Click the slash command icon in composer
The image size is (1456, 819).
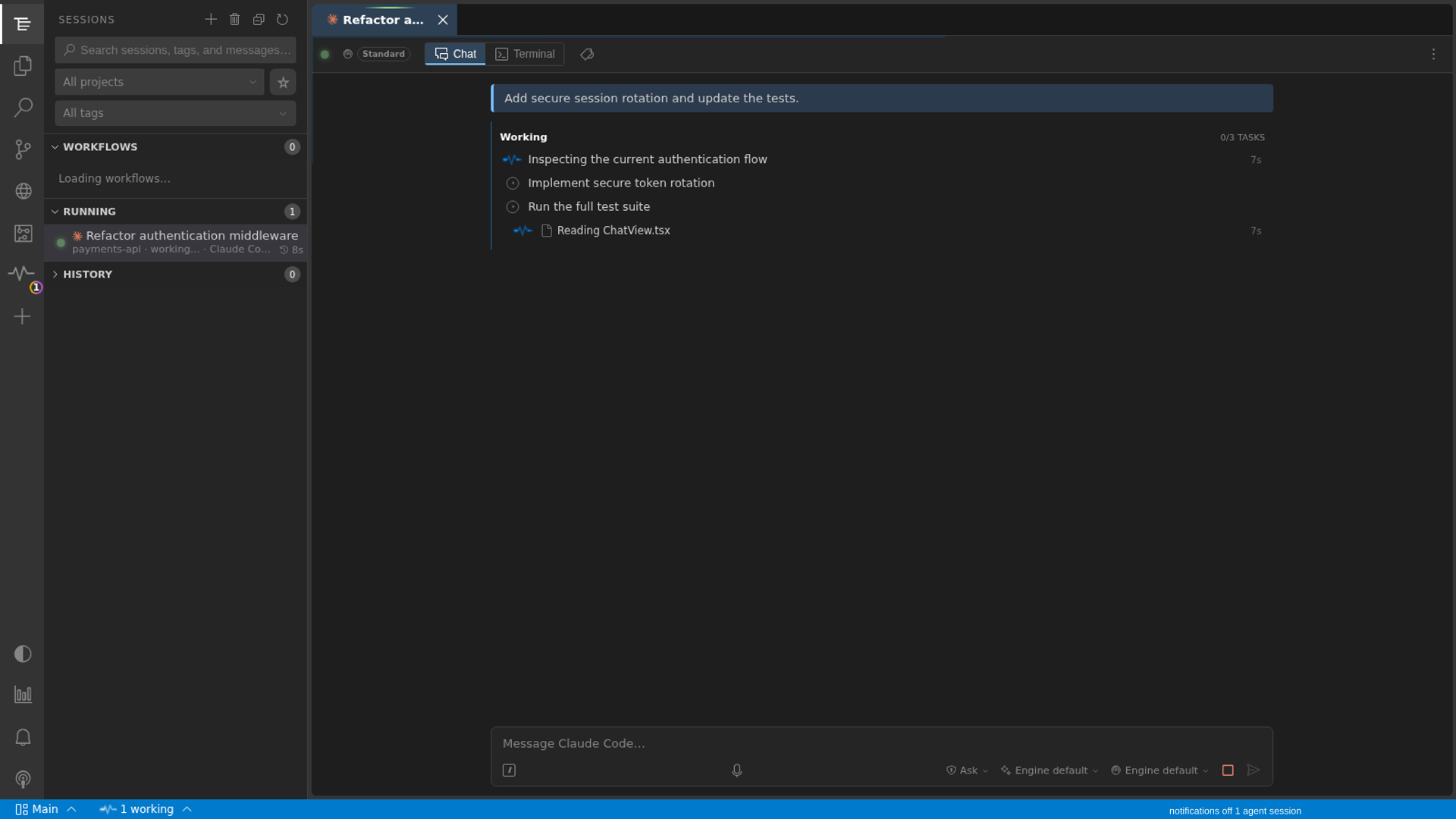tap(509, 770)
